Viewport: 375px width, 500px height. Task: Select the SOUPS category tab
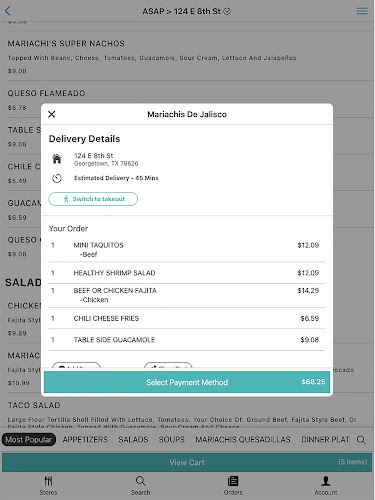tap(172, 440)
